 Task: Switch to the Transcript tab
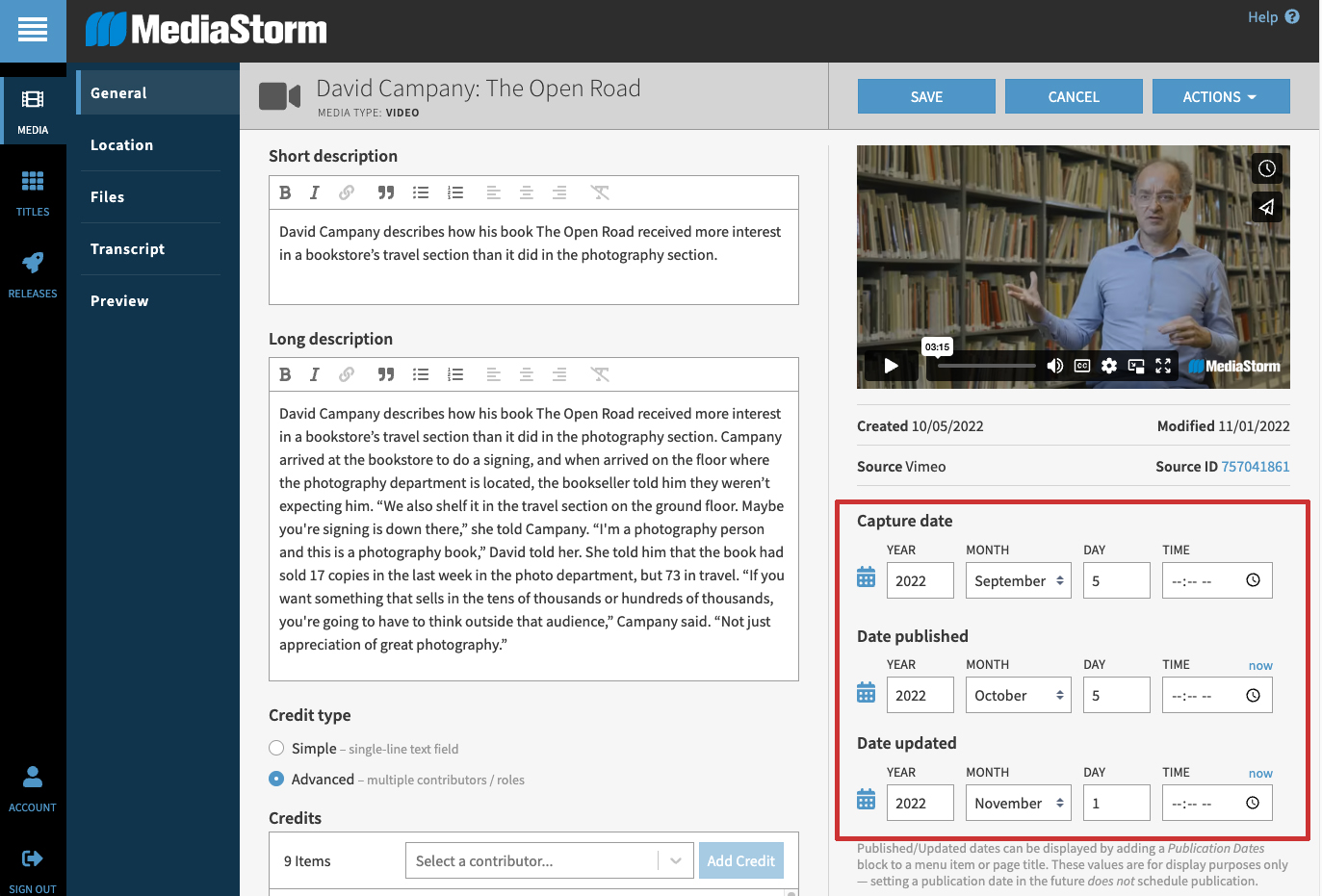tap(127, 249)
